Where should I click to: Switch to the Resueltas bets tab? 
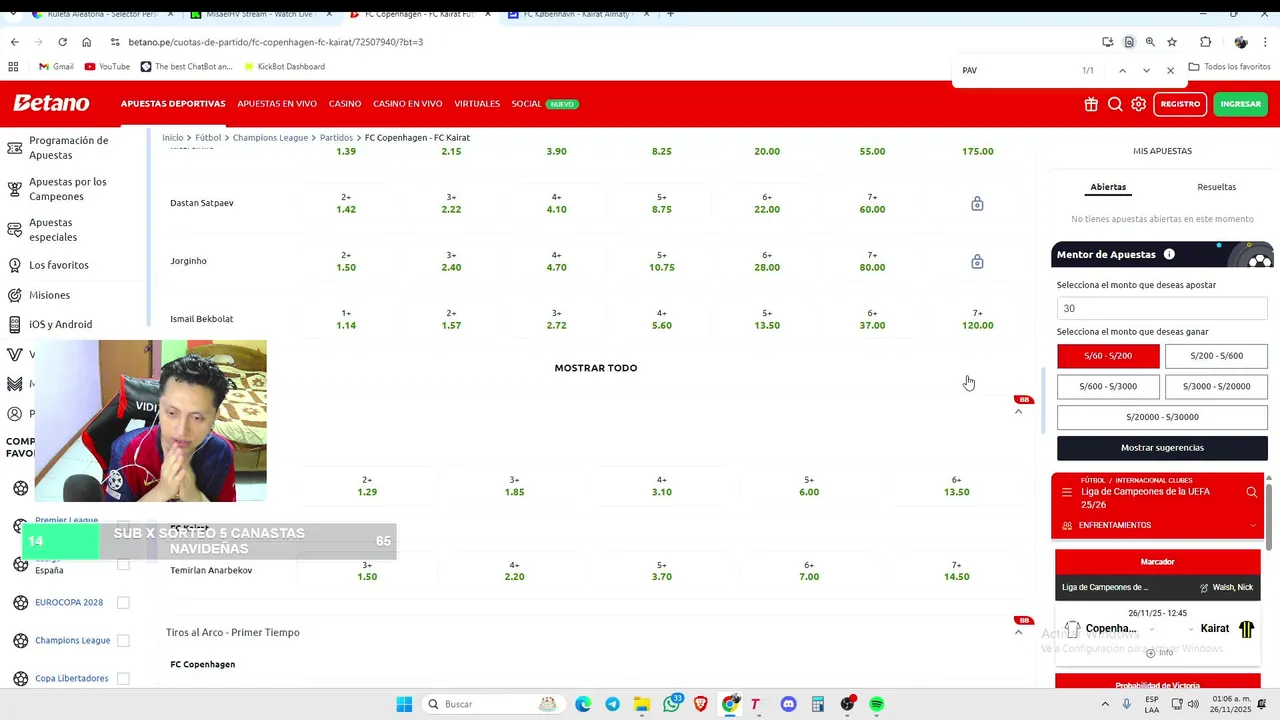coord(1216,187)
